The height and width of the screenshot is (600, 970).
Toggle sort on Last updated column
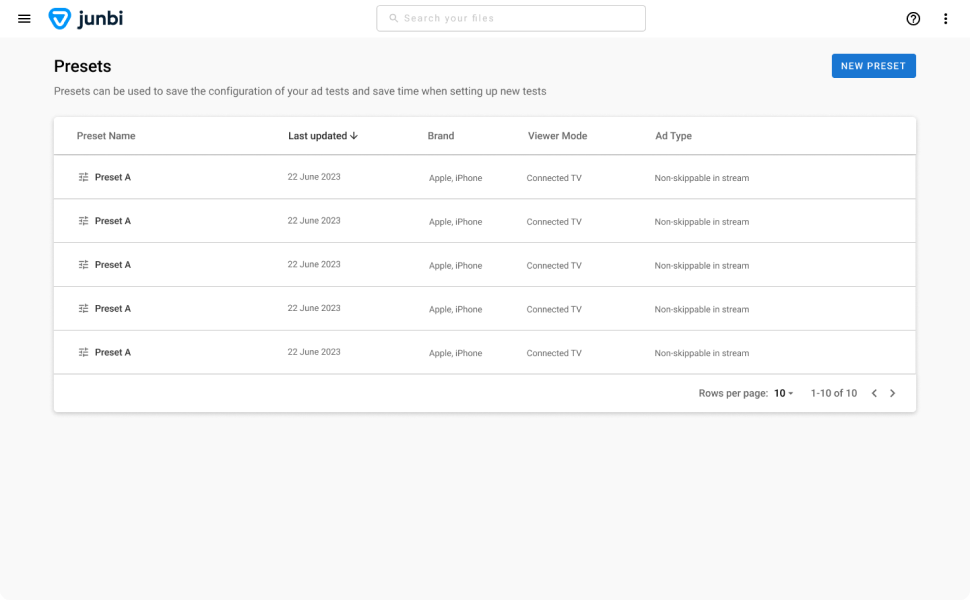click(x=323, y=136)
